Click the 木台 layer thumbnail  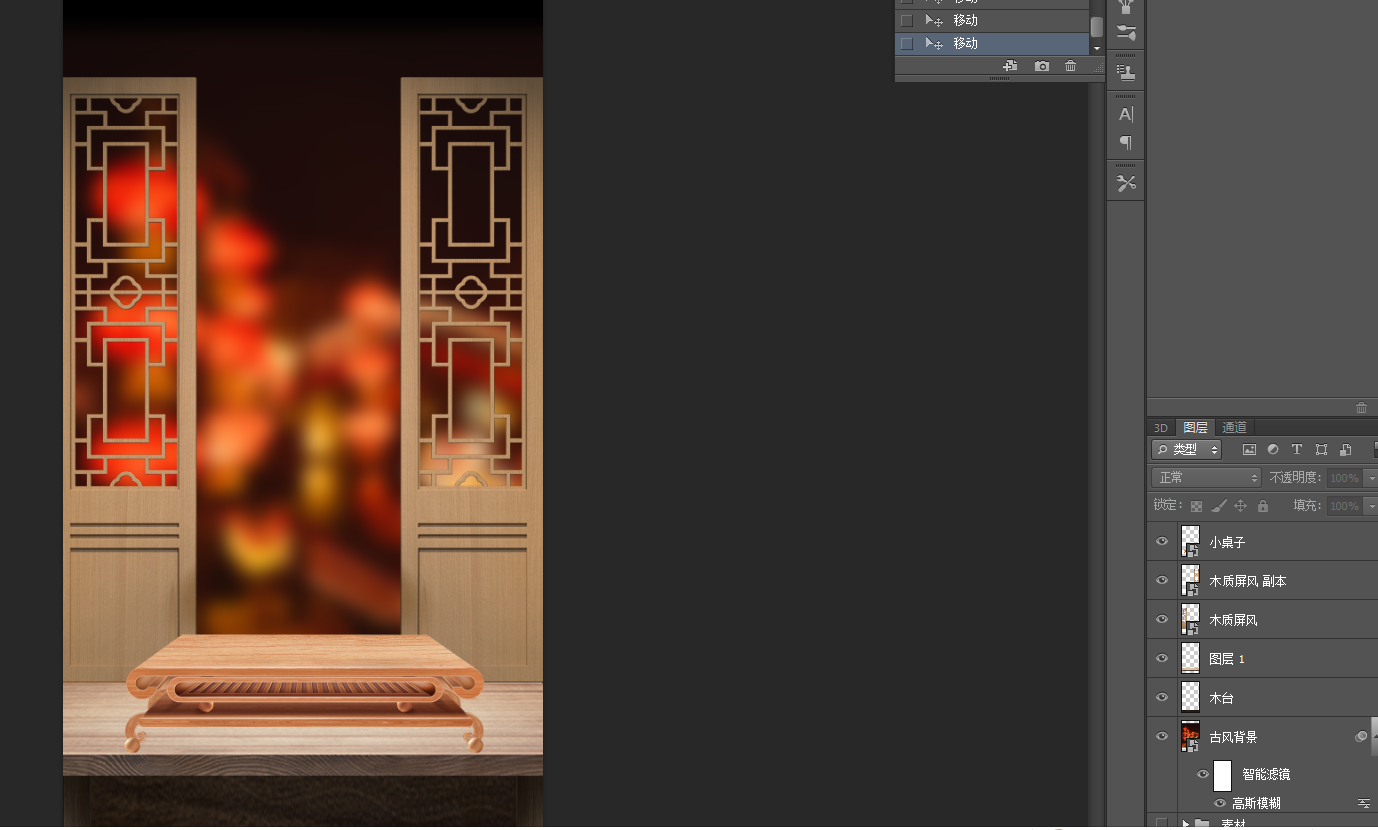point(1190,697)
